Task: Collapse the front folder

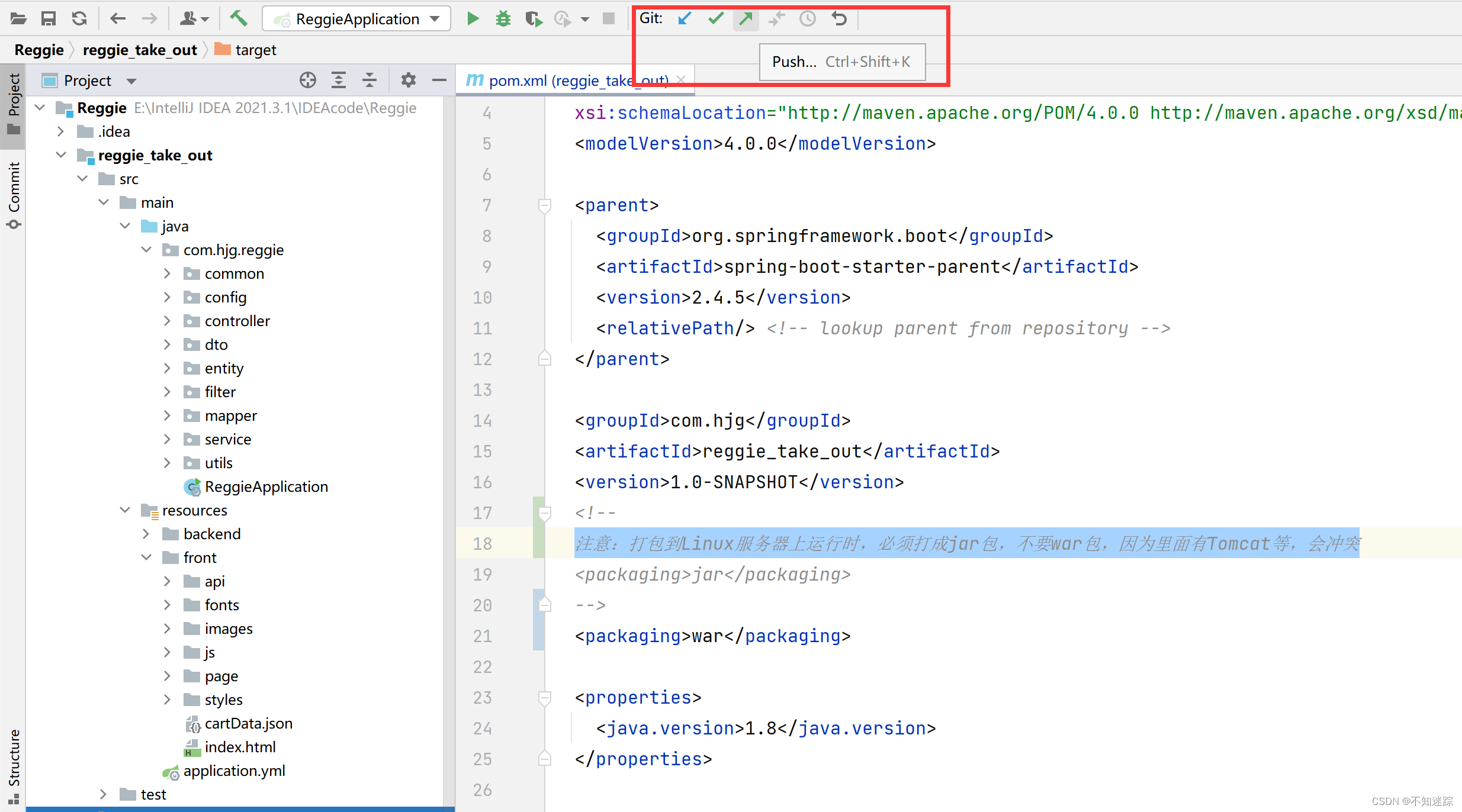Action: (146, 558)
